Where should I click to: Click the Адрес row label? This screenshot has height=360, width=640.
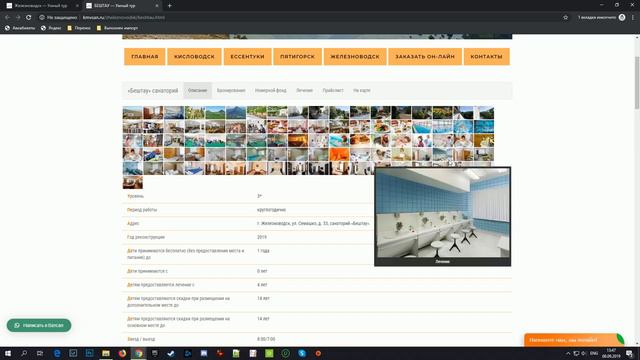click(133, 224)
